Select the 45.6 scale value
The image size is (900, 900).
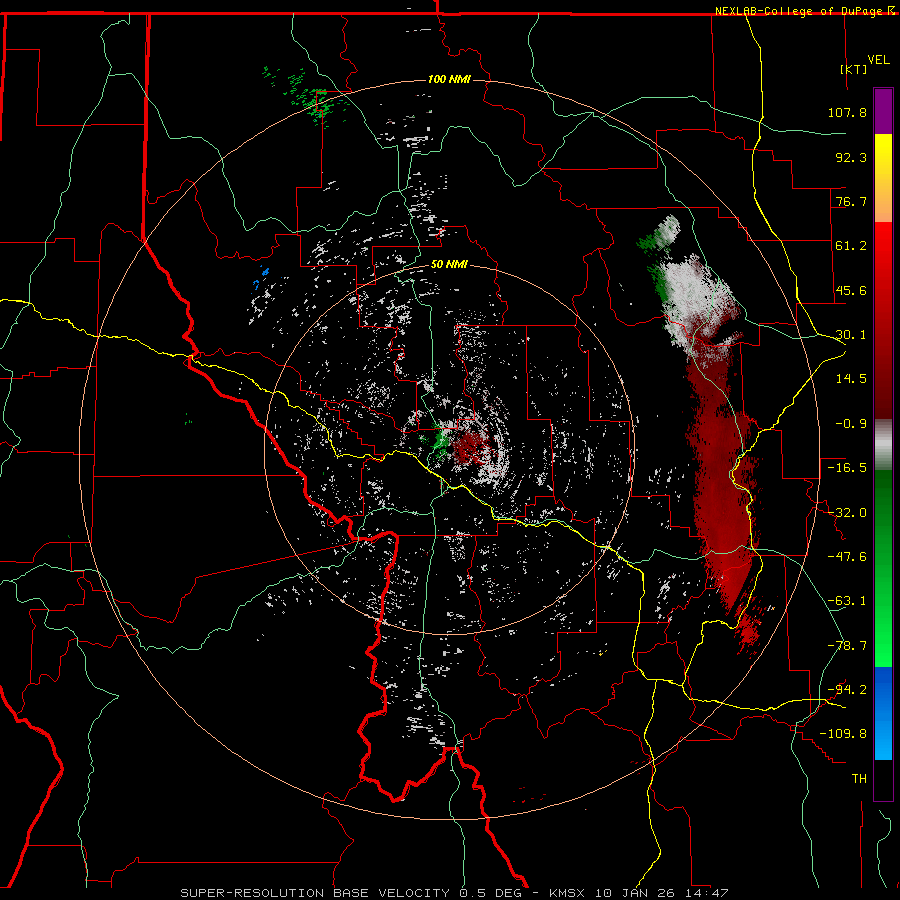coord(851,290)
